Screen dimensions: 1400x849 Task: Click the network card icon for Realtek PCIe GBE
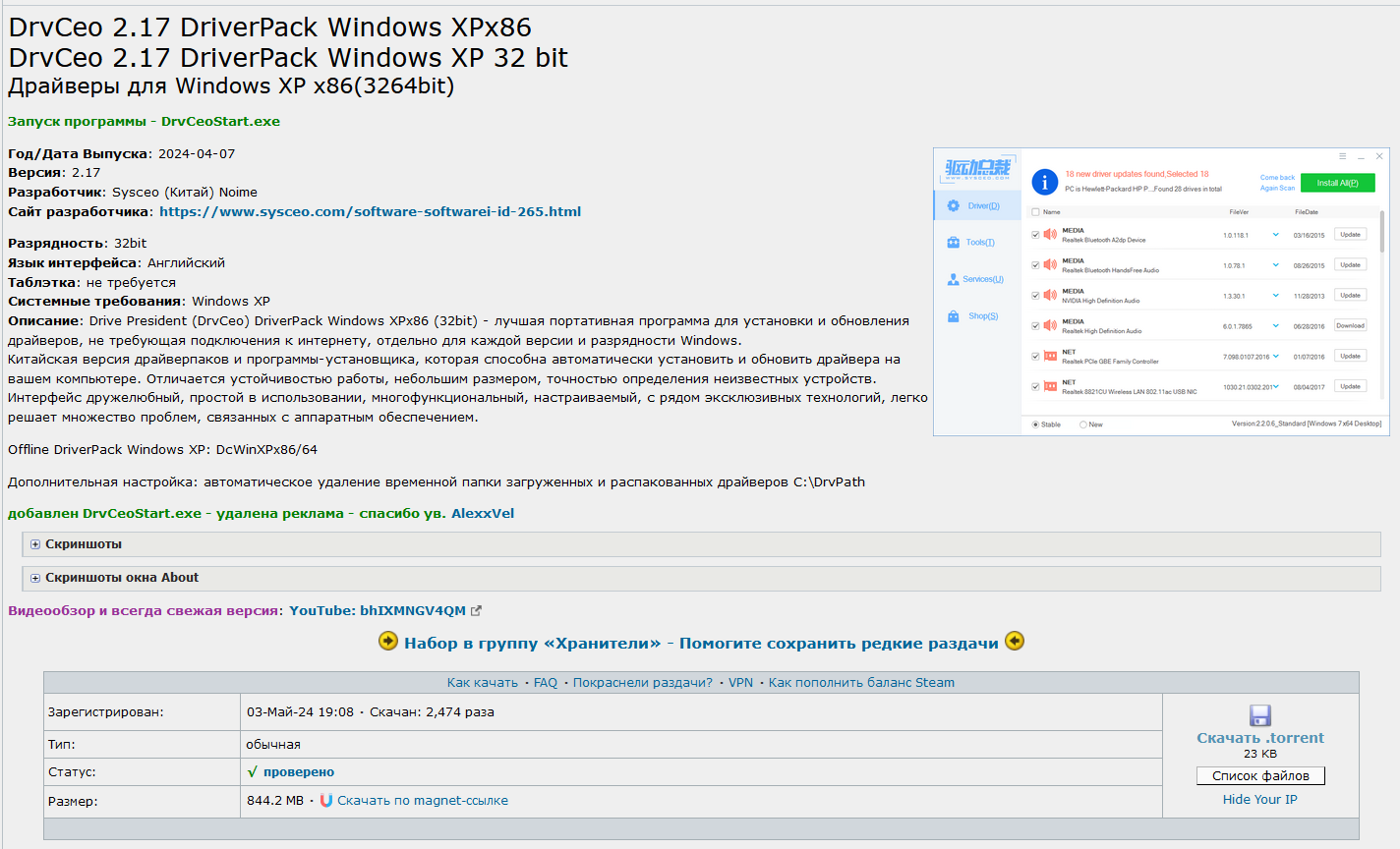pyautogui.click(x=1050, y=357)
